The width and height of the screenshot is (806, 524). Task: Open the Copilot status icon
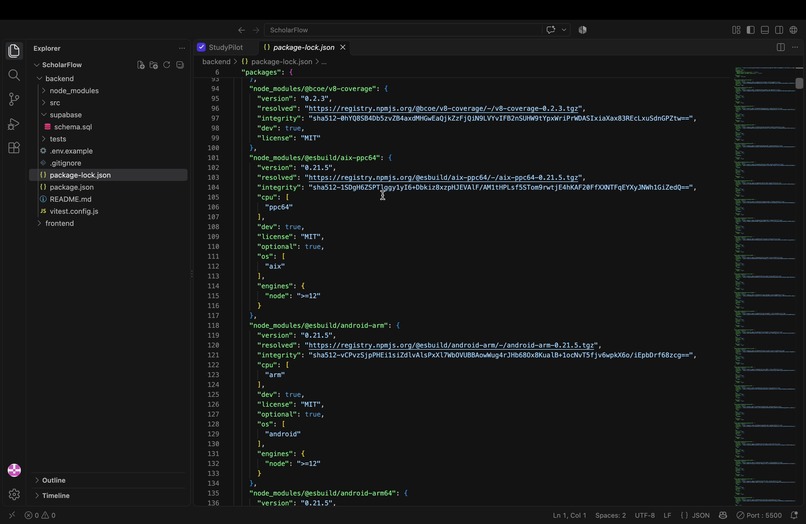723,515
